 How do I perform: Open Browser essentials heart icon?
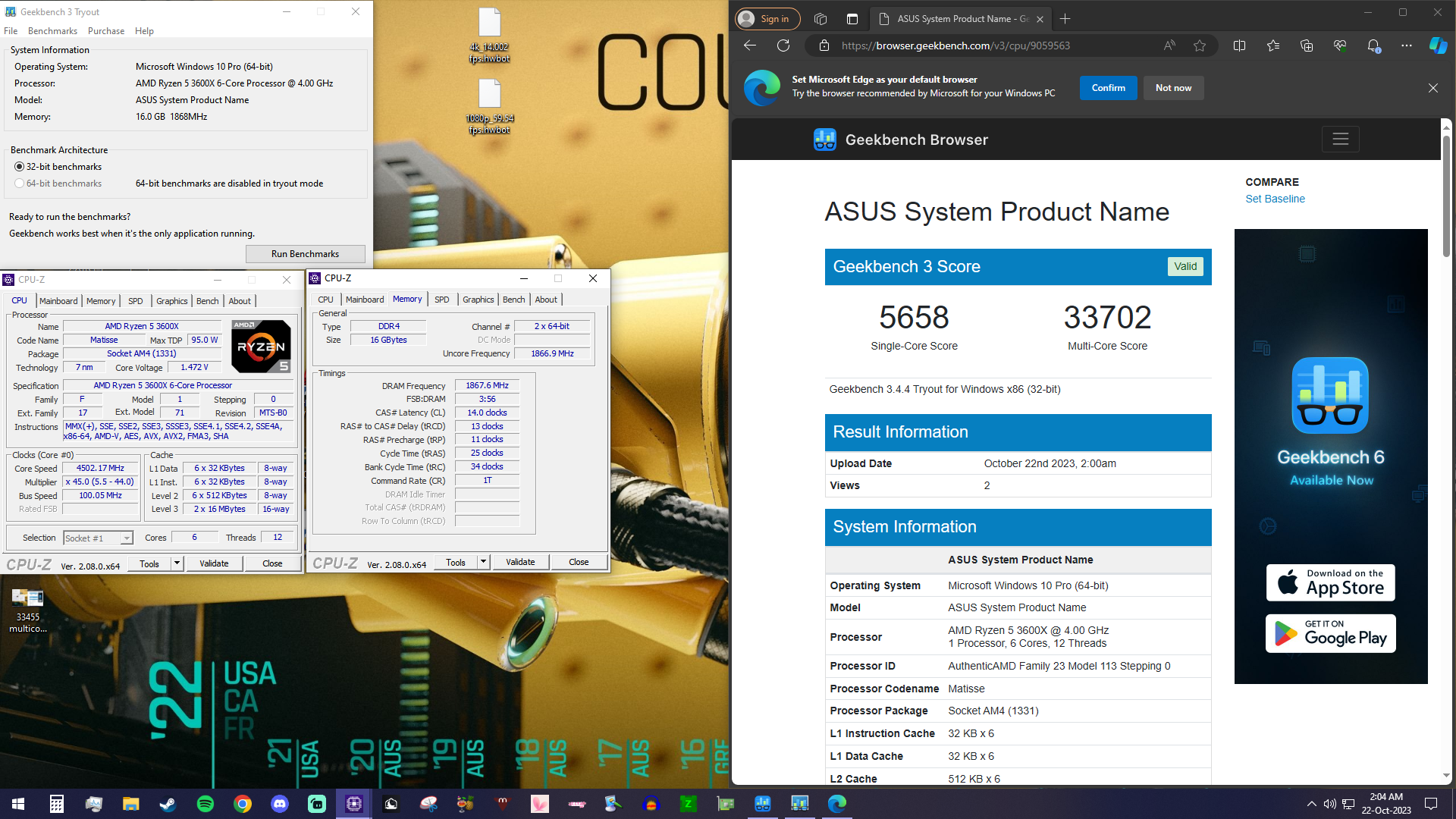[x=1340, y=45]
